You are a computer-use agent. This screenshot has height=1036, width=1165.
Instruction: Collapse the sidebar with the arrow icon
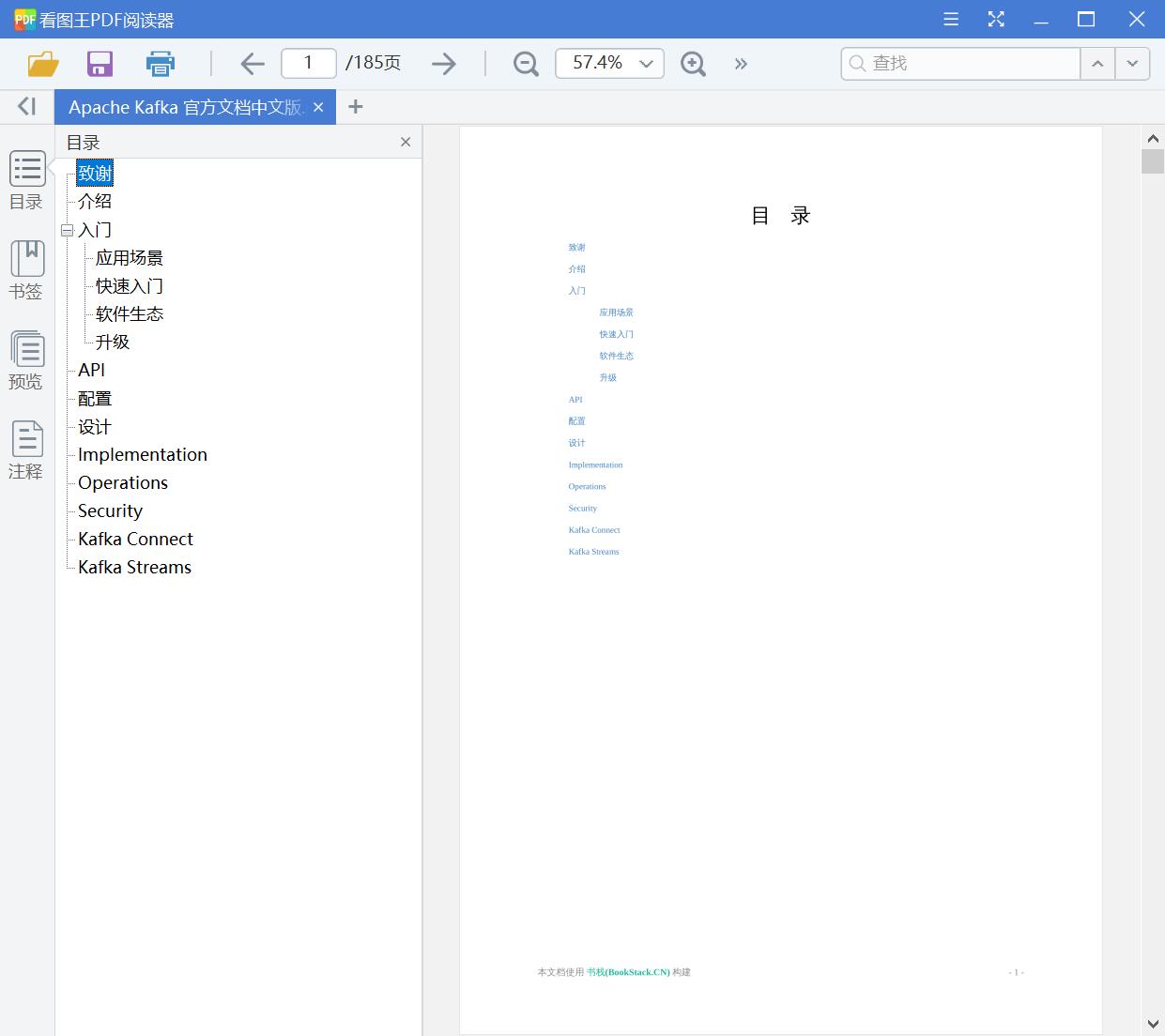[x=26, y=106]
